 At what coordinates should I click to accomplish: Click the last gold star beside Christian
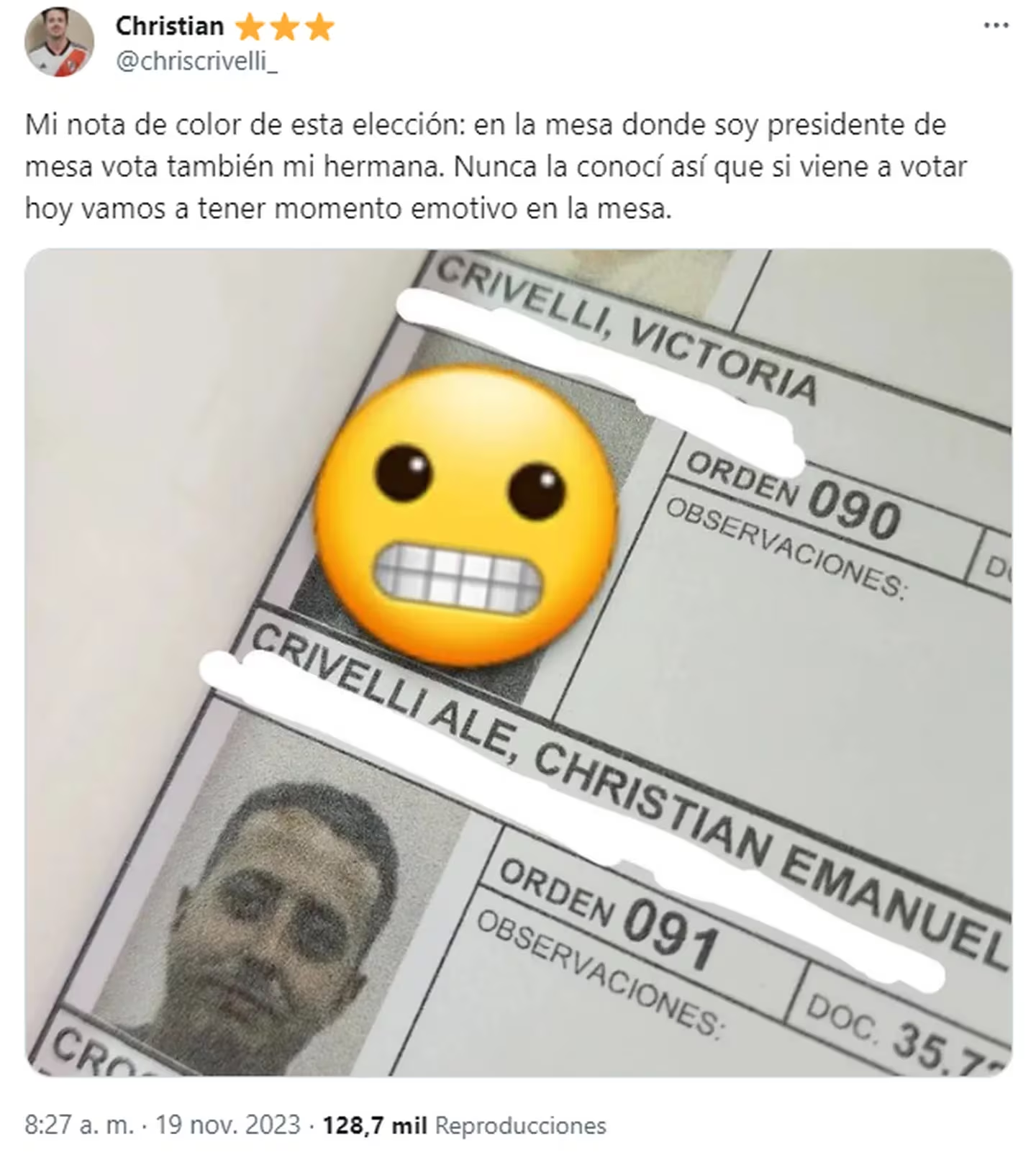[319, 27]
